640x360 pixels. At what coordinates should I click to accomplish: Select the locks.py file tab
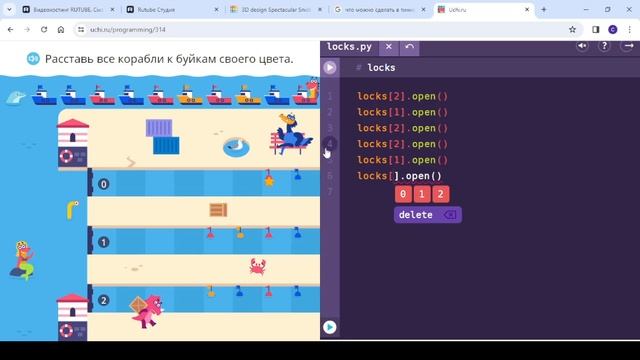click(349, 47)
